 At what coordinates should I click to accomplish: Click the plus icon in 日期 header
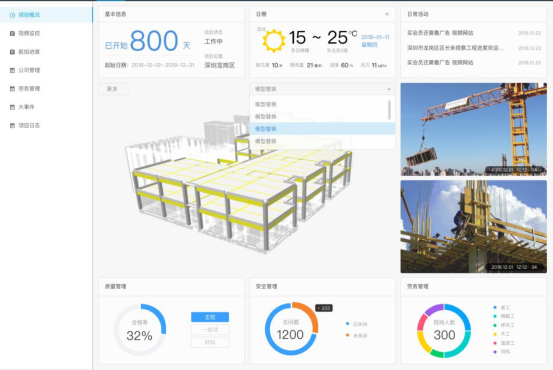pyautogui.click(x=387, y=14)
